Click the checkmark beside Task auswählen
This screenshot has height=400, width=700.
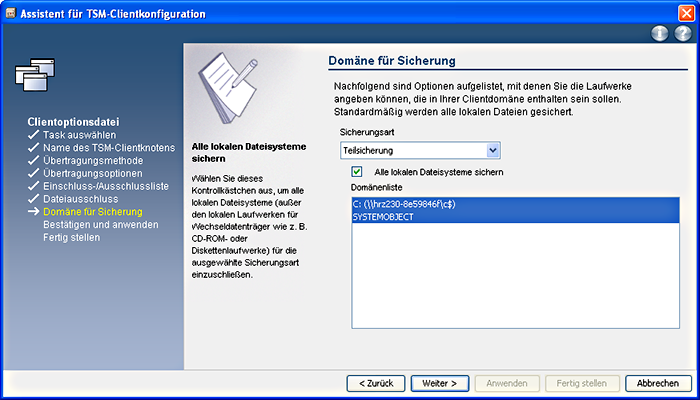click(x=33, y=134)
